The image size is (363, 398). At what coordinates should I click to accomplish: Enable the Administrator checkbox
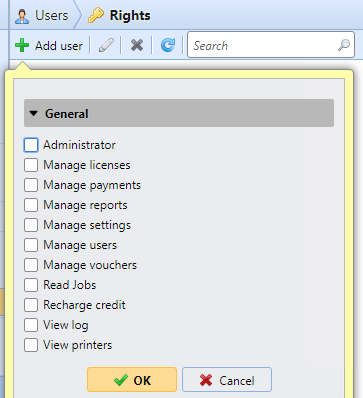(31, 145)
